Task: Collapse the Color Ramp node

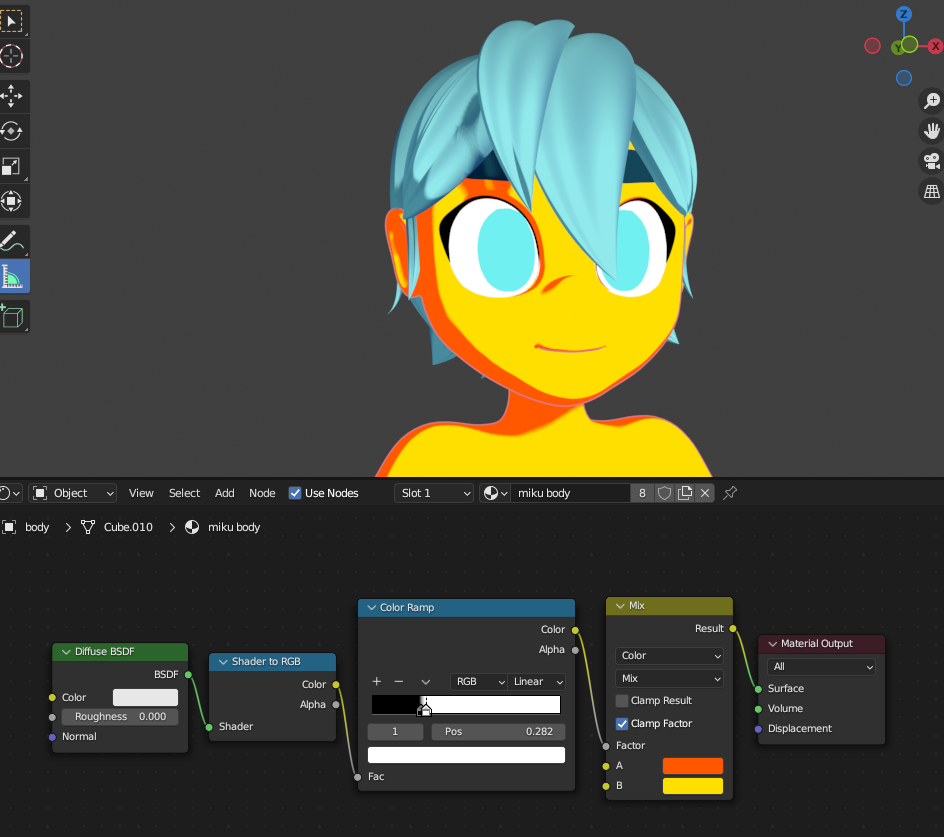Action: click(371, 608)
